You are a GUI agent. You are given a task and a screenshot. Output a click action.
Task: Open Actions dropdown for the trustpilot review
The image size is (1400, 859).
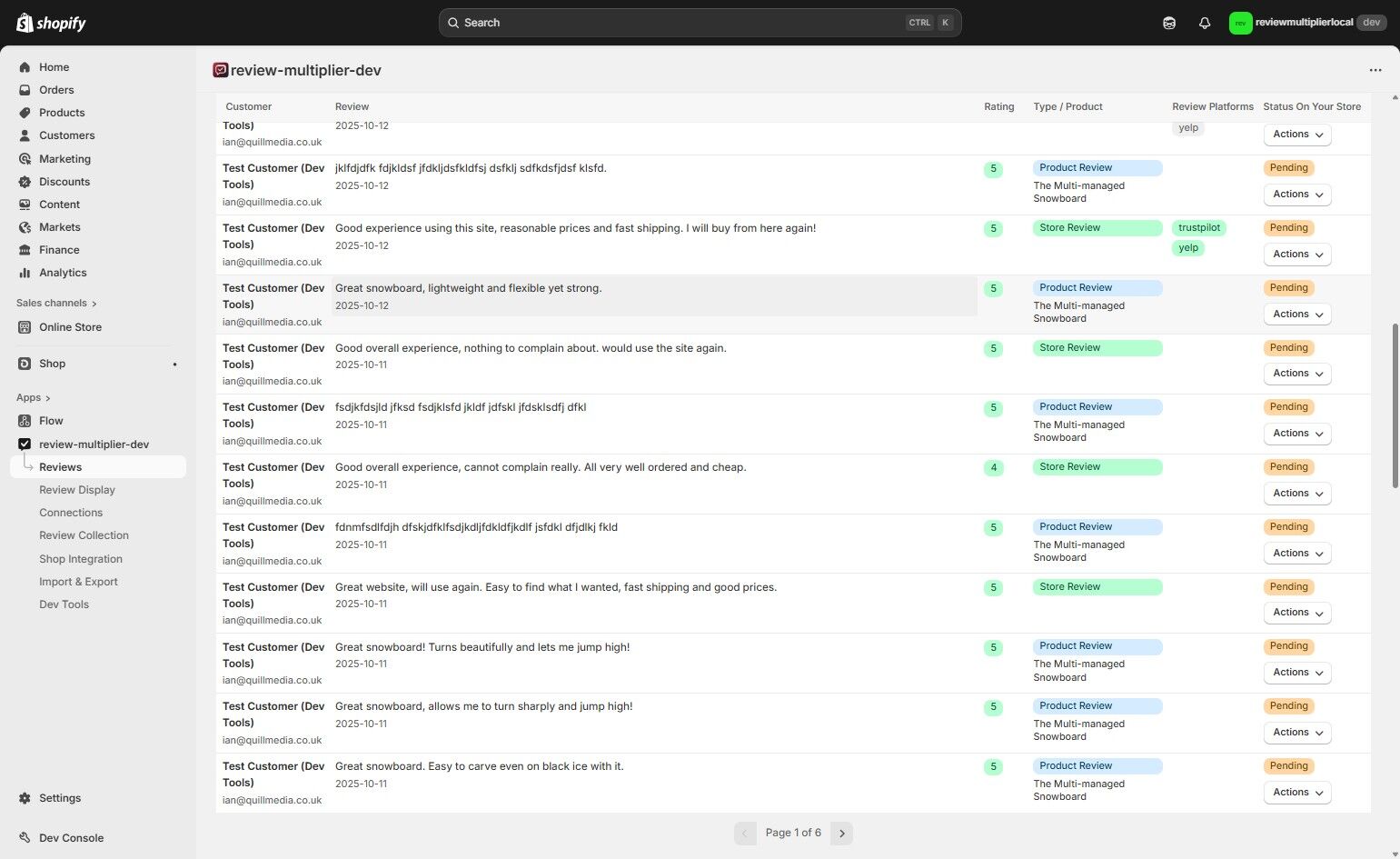[1297, 255]
